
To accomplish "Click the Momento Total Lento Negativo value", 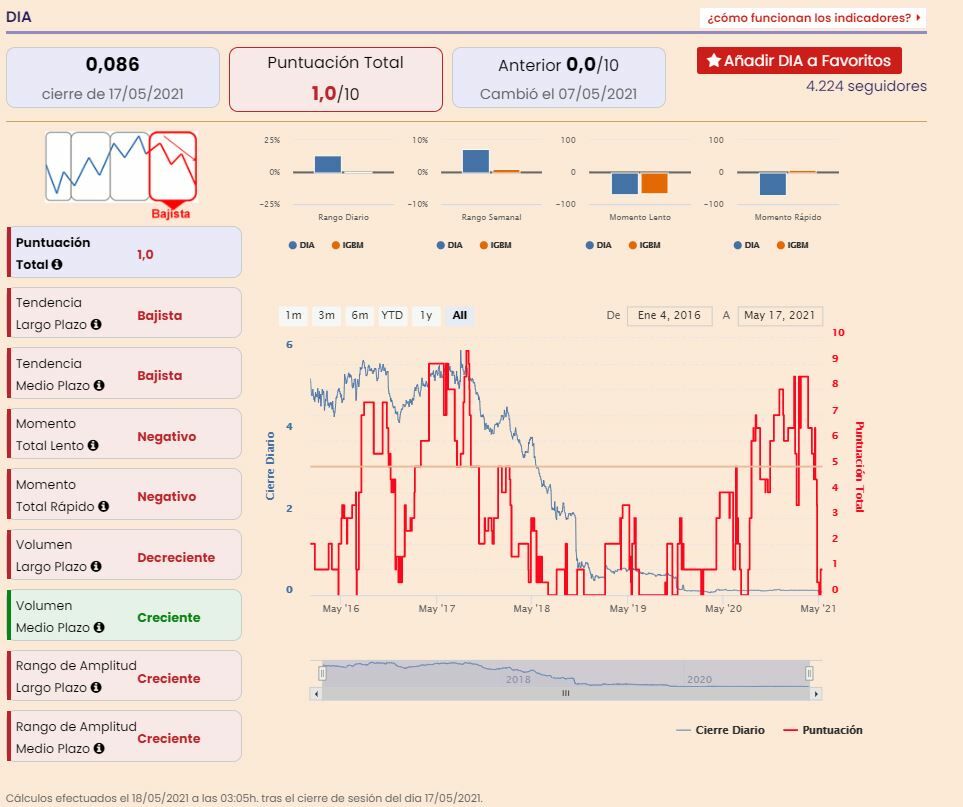I will click(x=167, y=436).
